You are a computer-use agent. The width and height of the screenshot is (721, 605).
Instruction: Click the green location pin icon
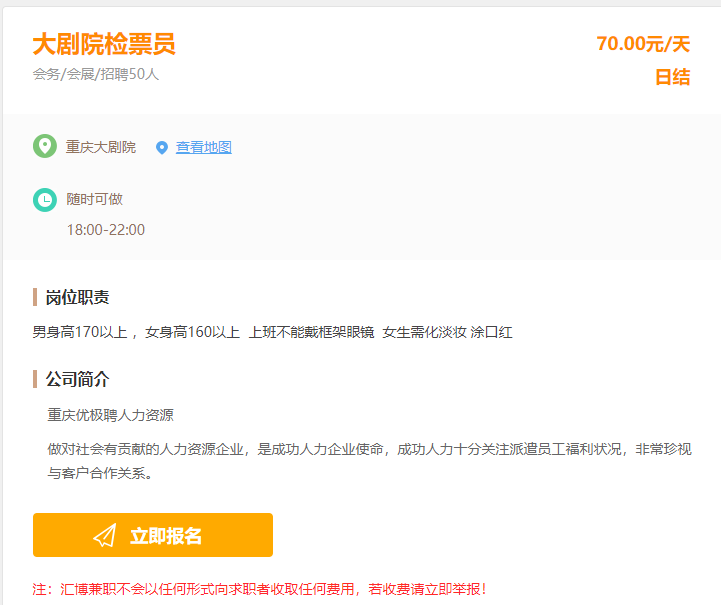(45, 146)
